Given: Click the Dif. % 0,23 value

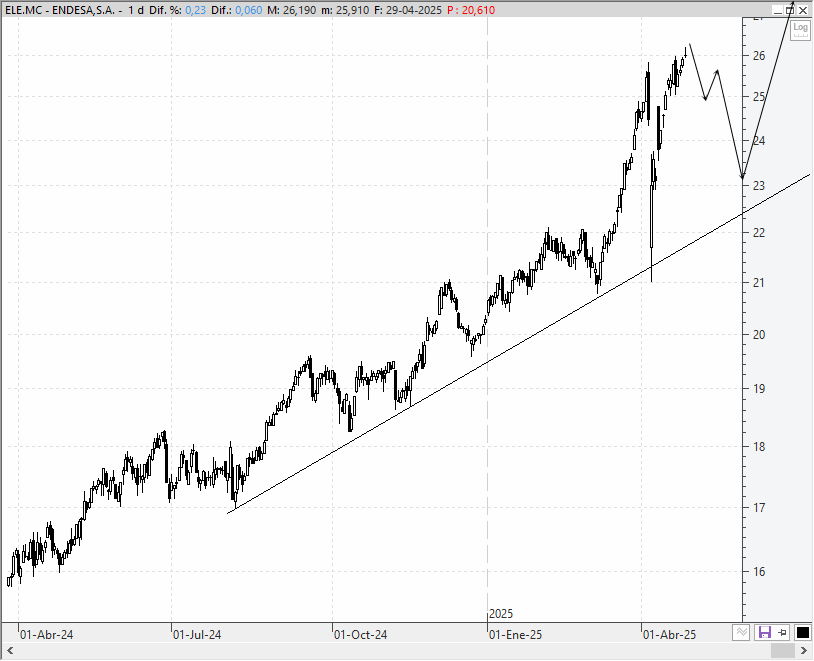Looking at the screenshot, I should tap(195, 10).
